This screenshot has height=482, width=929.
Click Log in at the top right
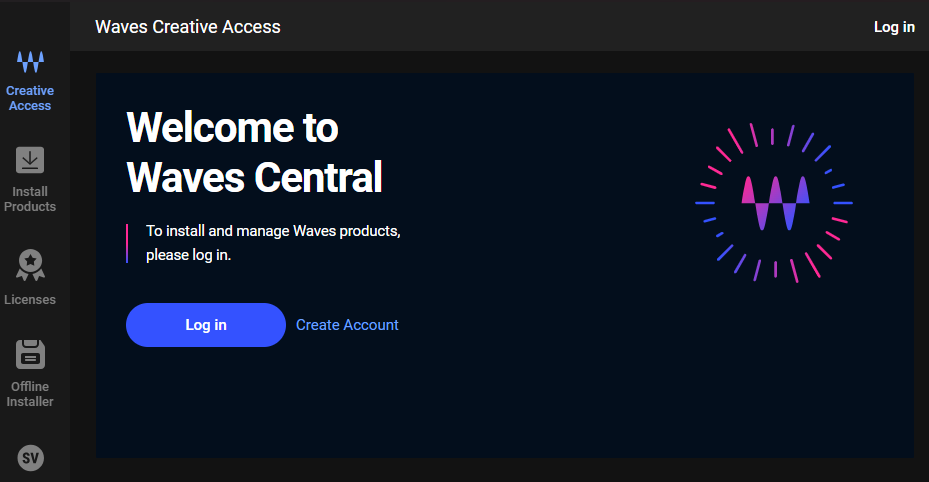pyautogui.click(x=893, y=27)
